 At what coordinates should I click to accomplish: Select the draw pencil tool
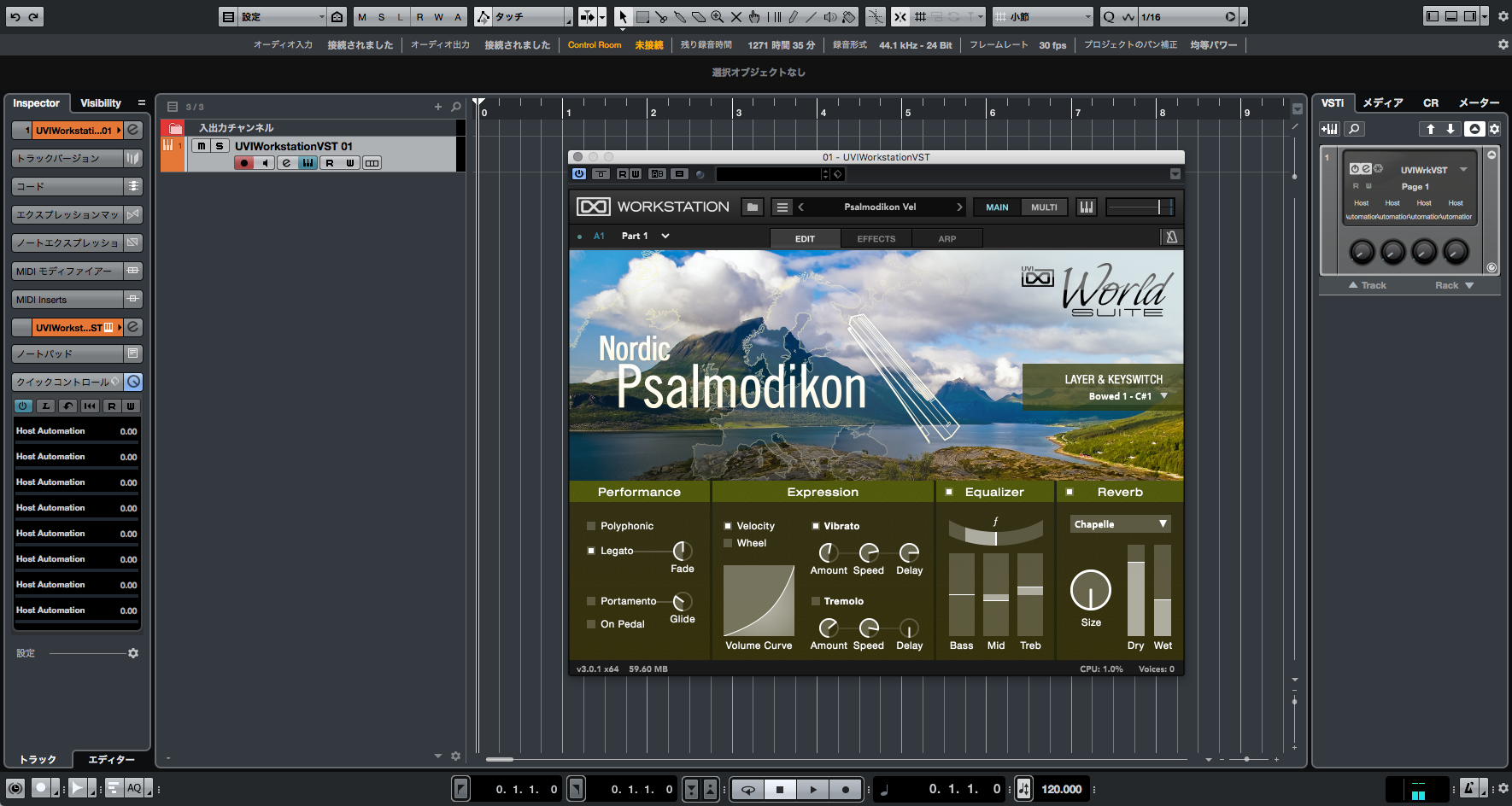793,16
